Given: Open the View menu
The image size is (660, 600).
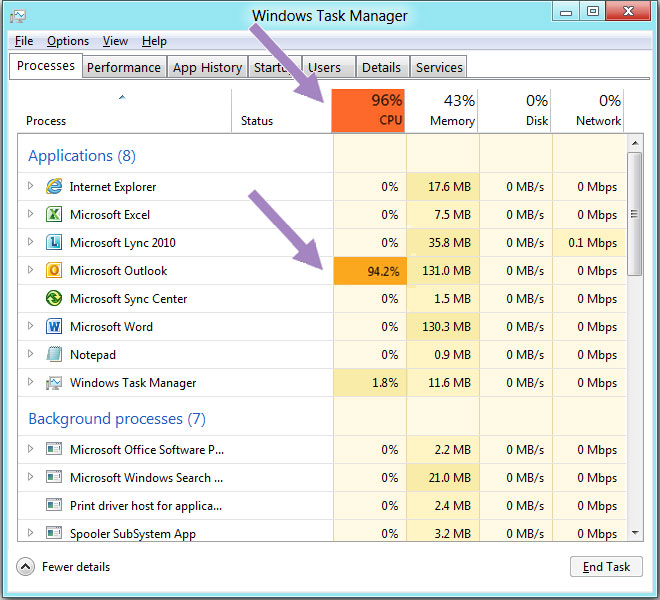Looking at the screenshot, I should [115, 41].
